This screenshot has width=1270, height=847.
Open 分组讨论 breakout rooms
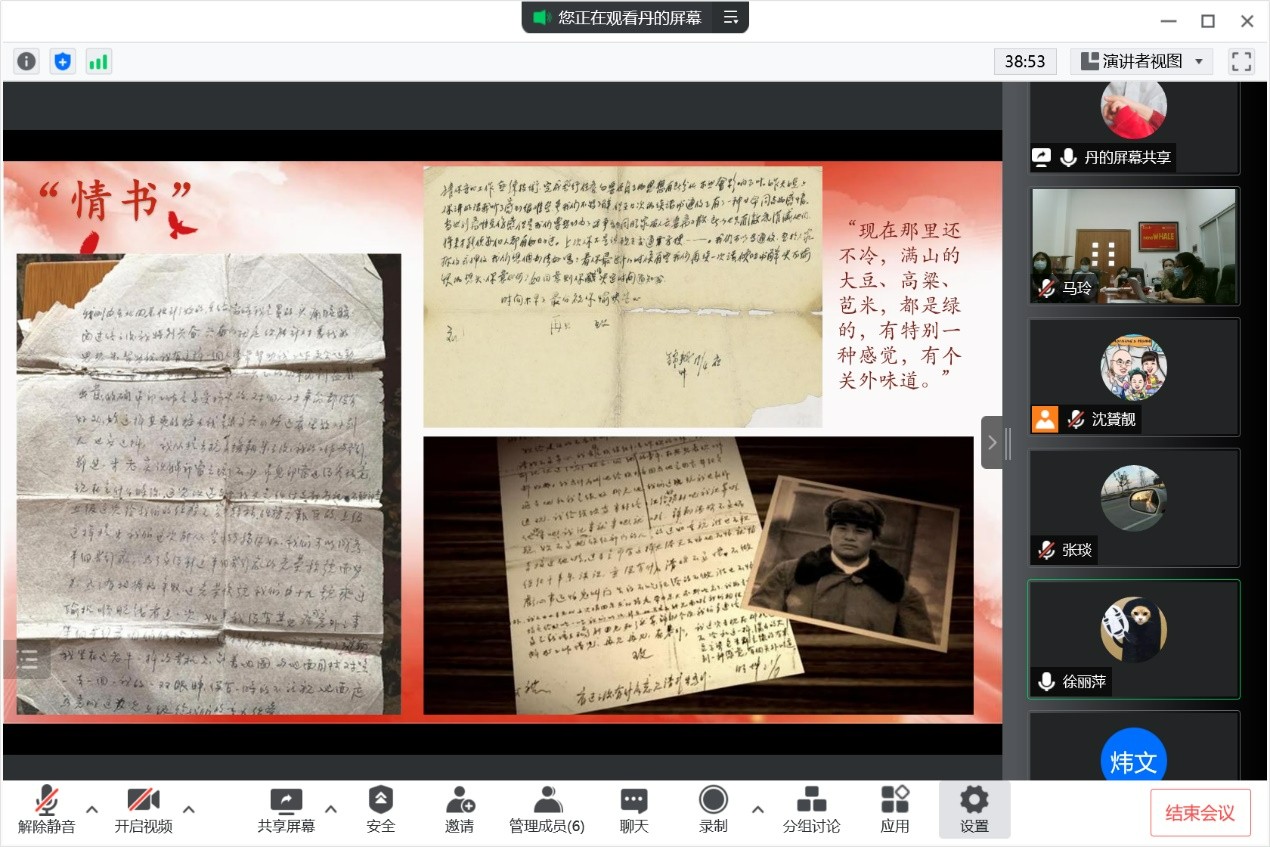pos(811,809)
